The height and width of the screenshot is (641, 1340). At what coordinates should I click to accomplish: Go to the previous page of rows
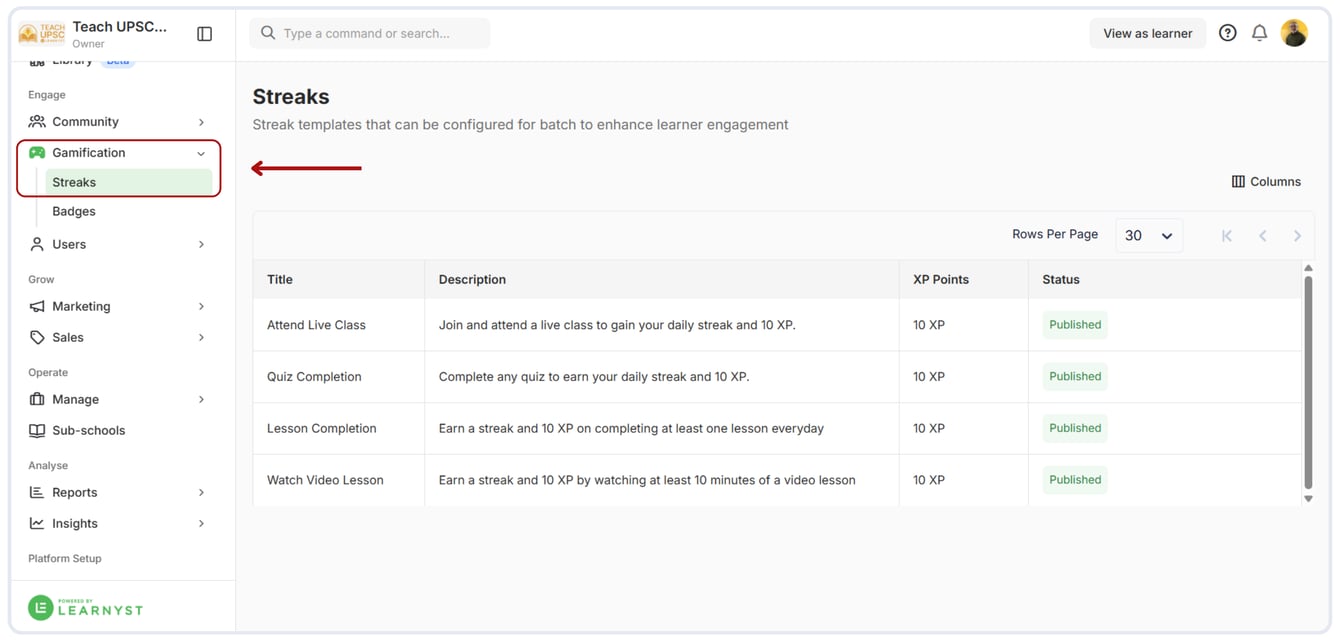tap(1263, 236)
